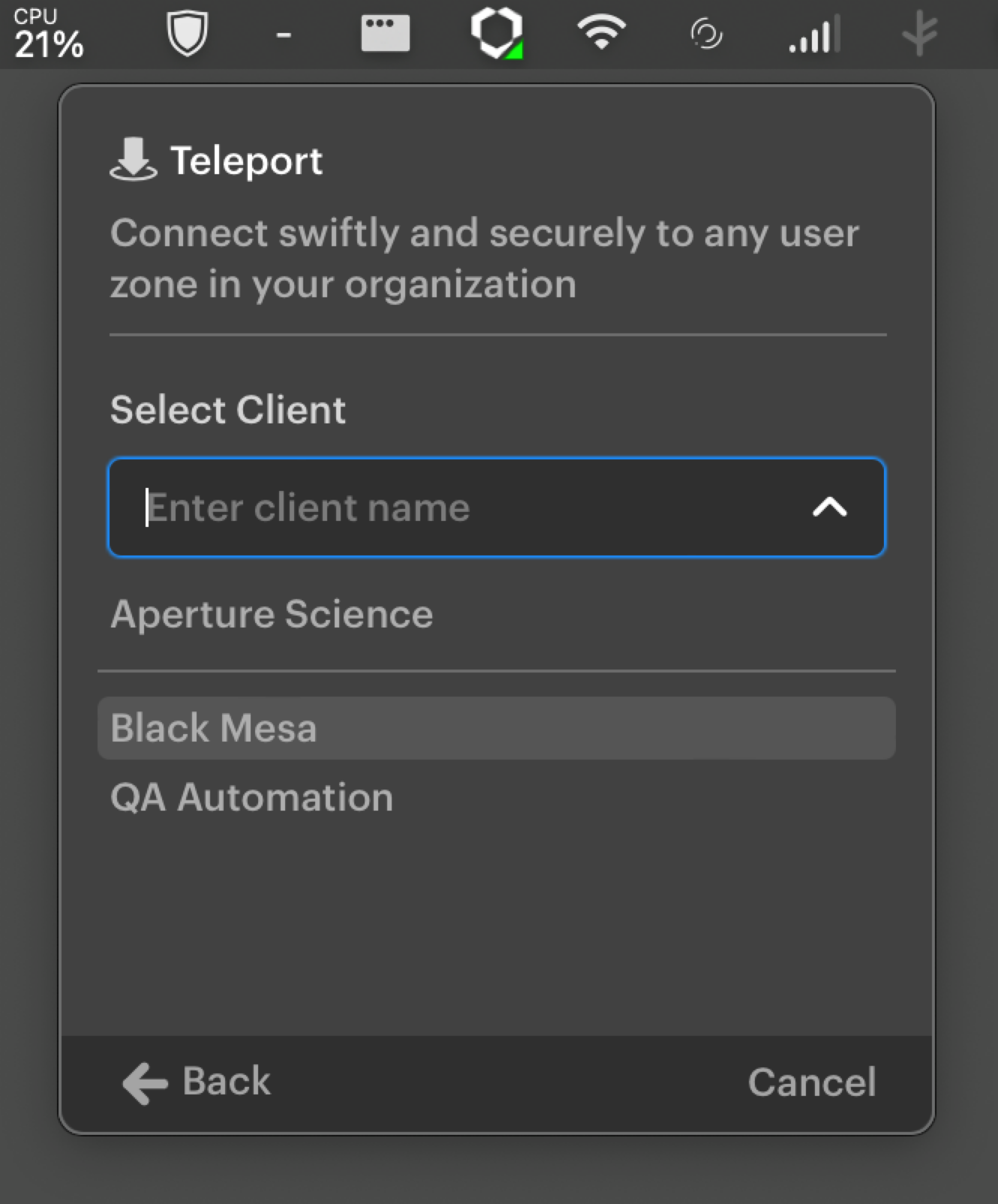
Task: Open the window-shaped menu bar icon with three dots
Action: 385,34
